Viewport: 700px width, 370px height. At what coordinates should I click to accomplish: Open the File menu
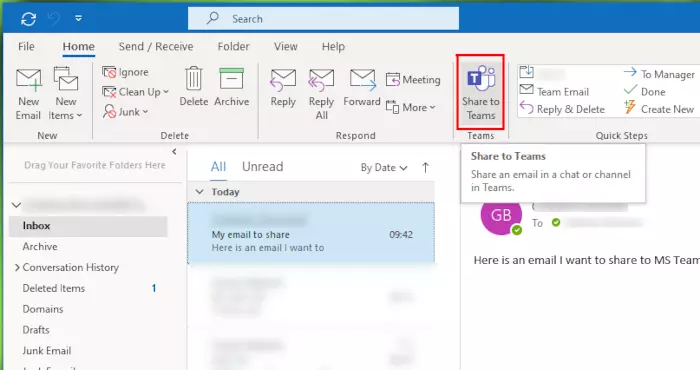click(26, 46)
